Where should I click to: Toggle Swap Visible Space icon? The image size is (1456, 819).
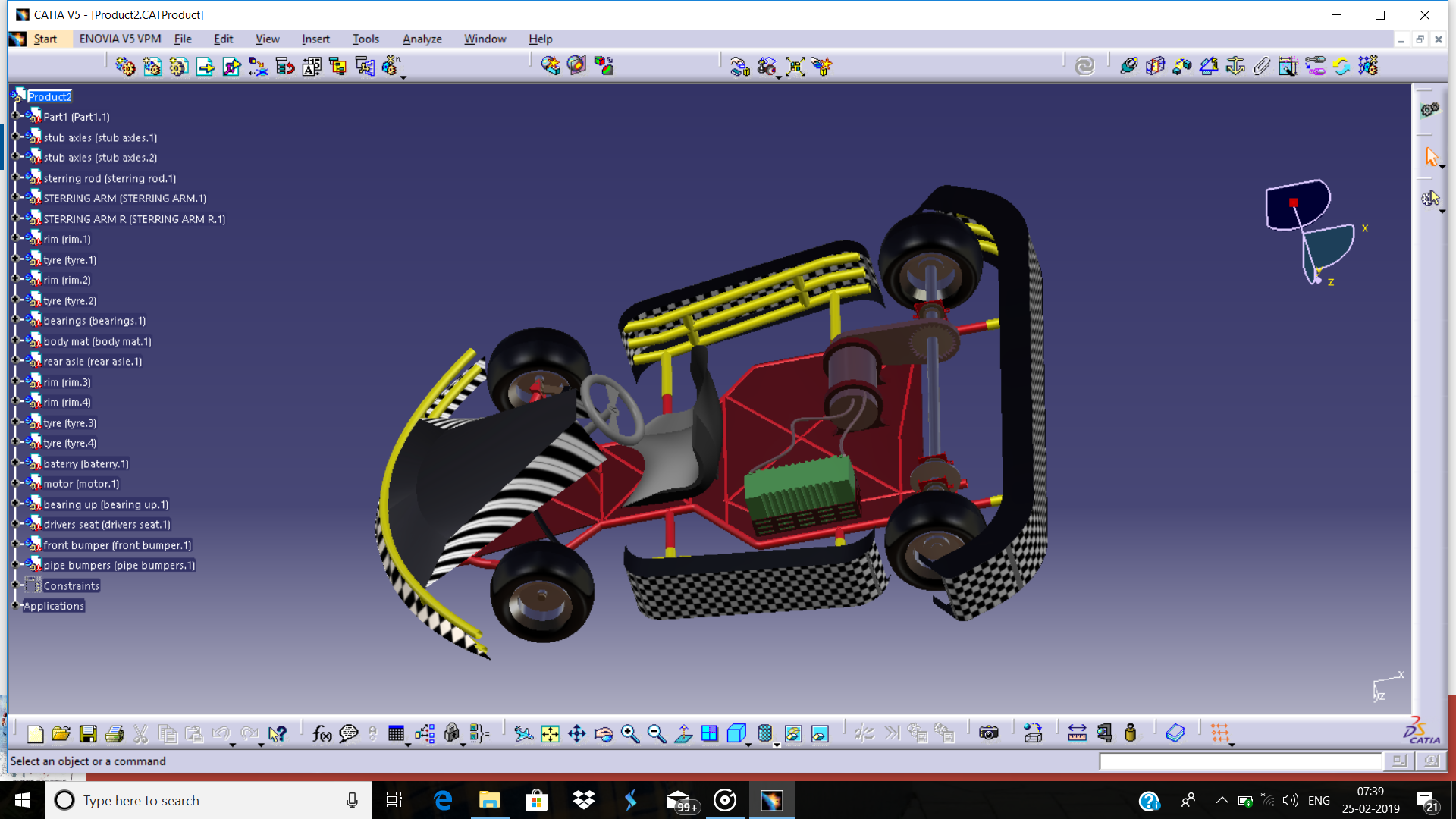(x=820, y=734)
